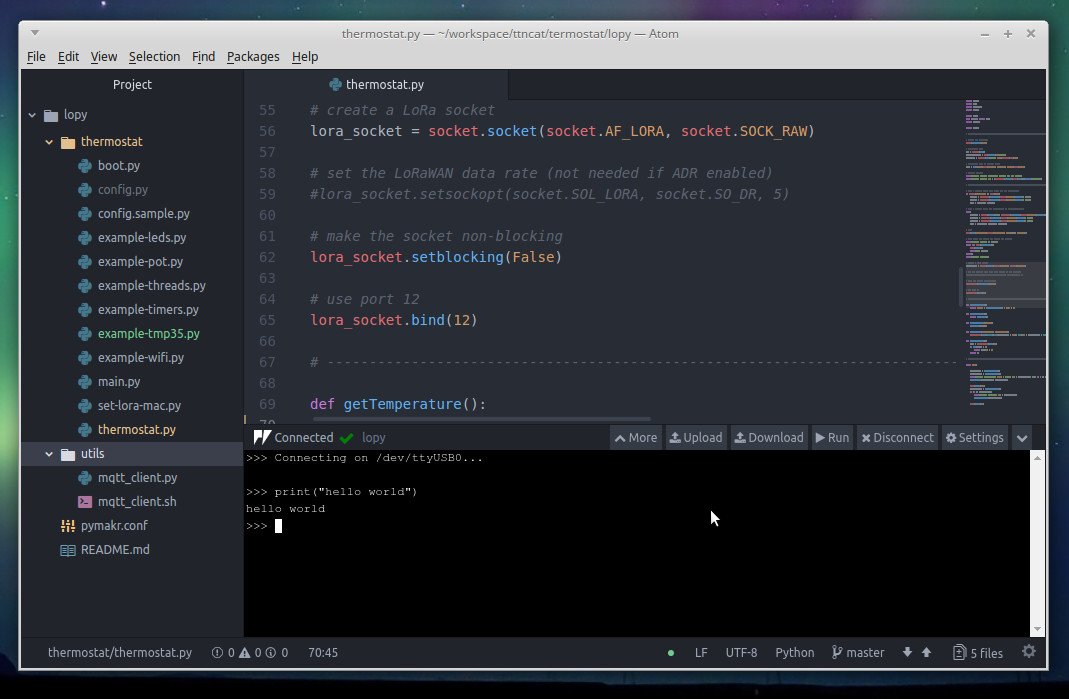The height and width of the screenshot is (699, 1069).
Task: Switch to the thermostat.py tab
Action: point(376,85)
